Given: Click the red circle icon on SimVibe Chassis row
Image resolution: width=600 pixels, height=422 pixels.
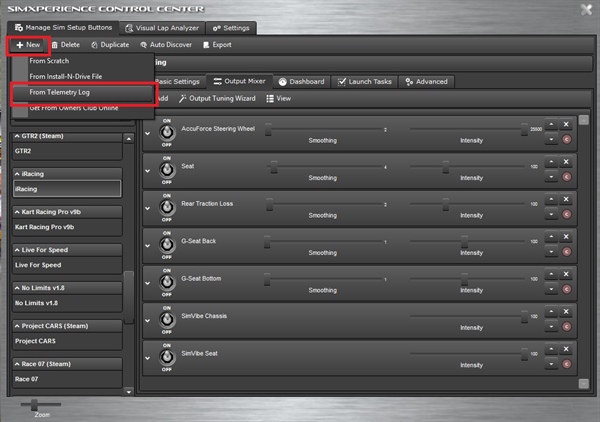Looking at the screenshot, I should (567, 327).
